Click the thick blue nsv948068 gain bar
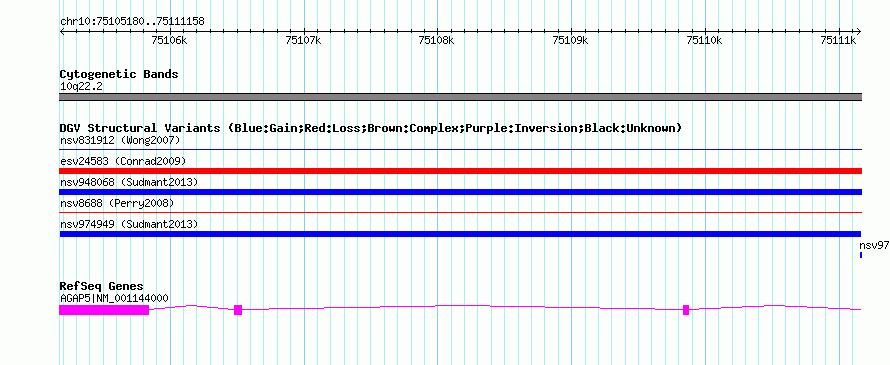The image size is (890, 365). point(460,192)
